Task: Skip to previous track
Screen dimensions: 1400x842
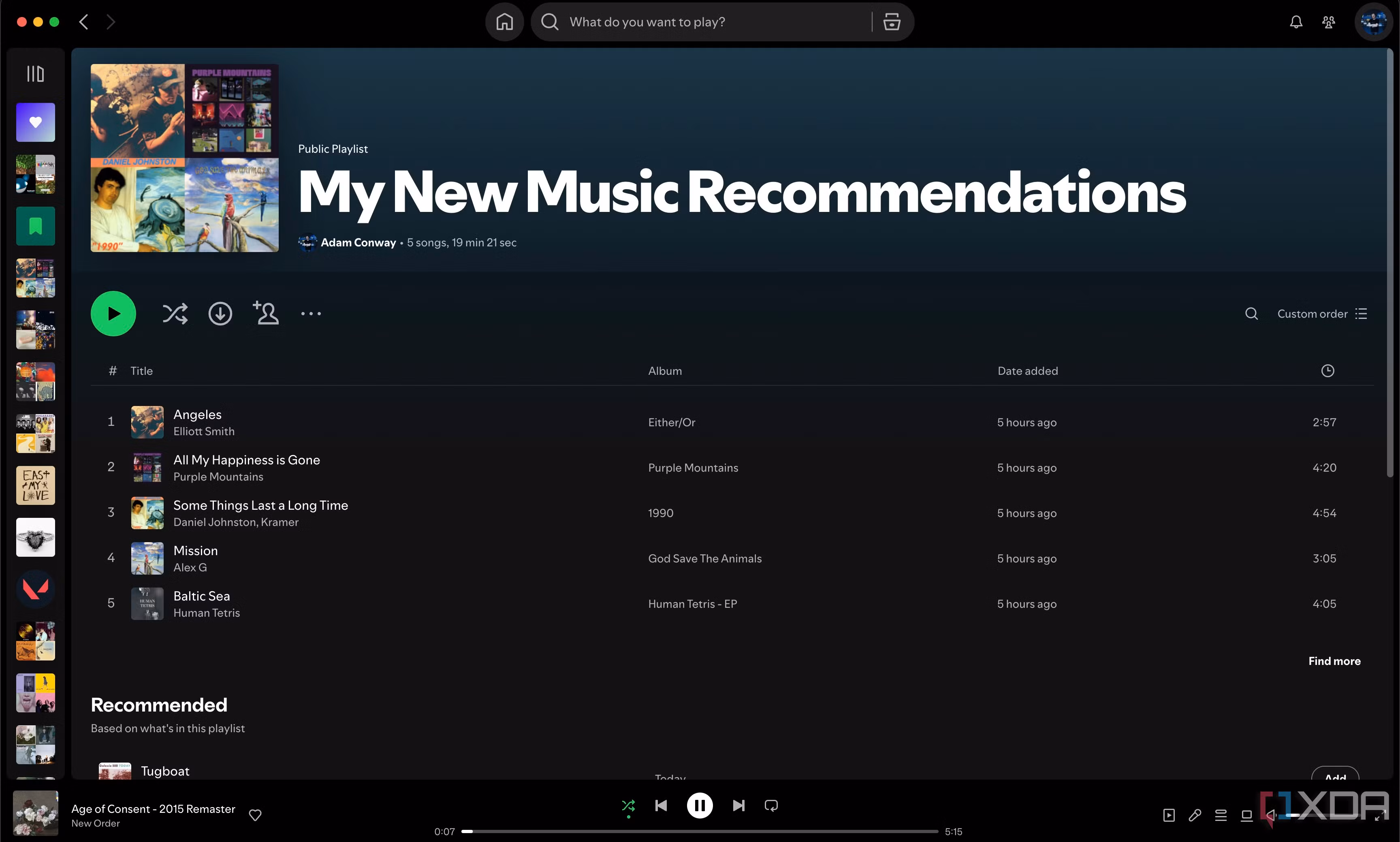Action: point(661,806)
